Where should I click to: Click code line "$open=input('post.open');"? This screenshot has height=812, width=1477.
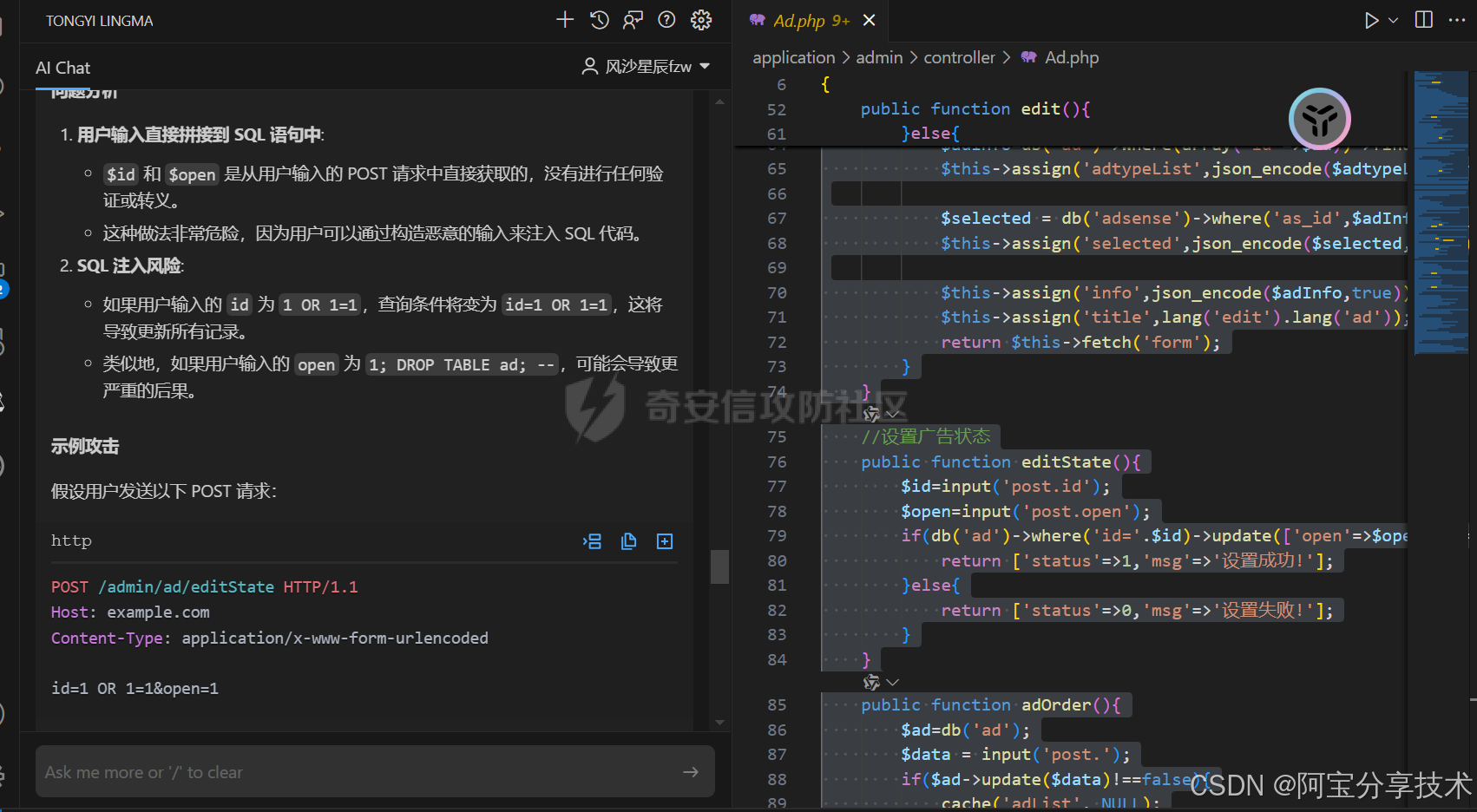coord(1026,512)
